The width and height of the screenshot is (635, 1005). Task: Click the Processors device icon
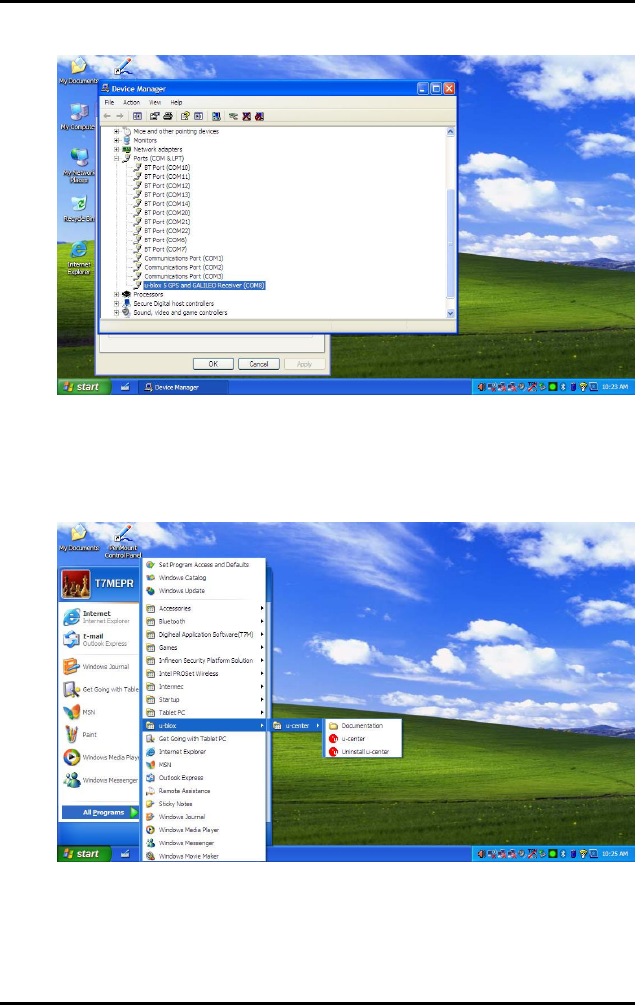click(126, 294)
